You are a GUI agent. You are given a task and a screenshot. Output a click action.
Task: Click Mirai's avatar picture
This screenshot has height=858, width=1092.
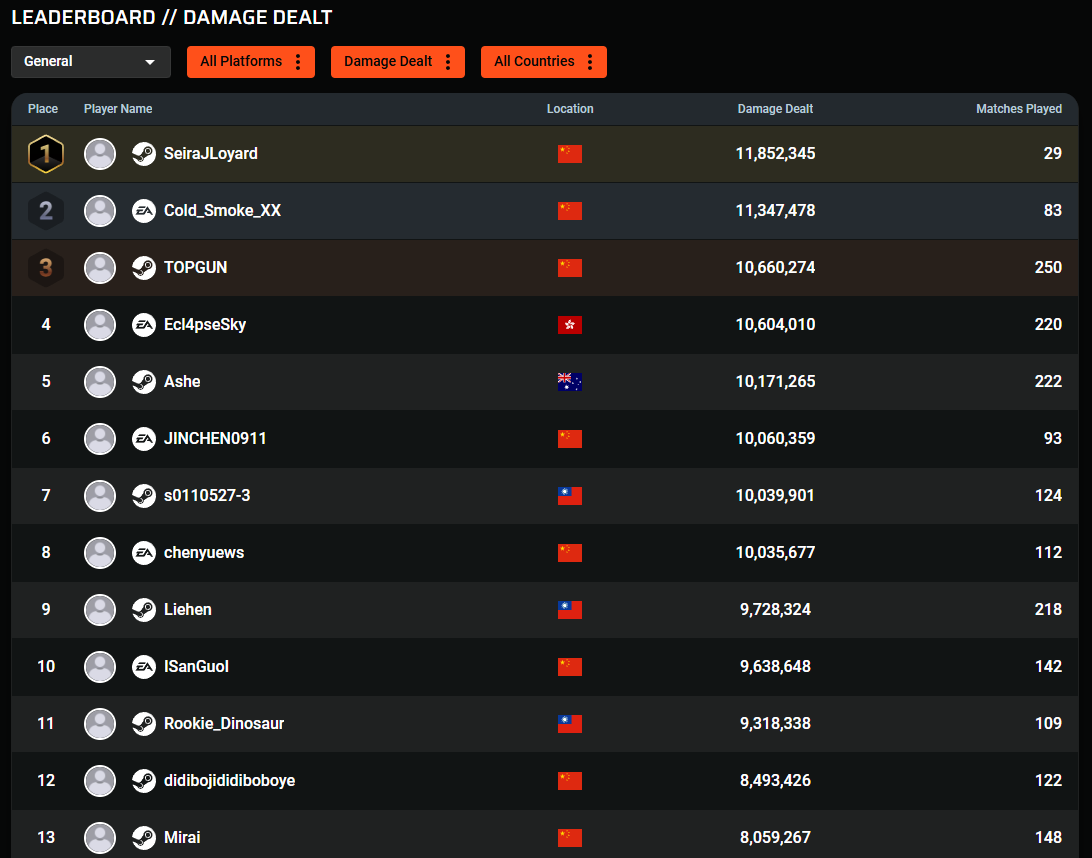[100, 838]
